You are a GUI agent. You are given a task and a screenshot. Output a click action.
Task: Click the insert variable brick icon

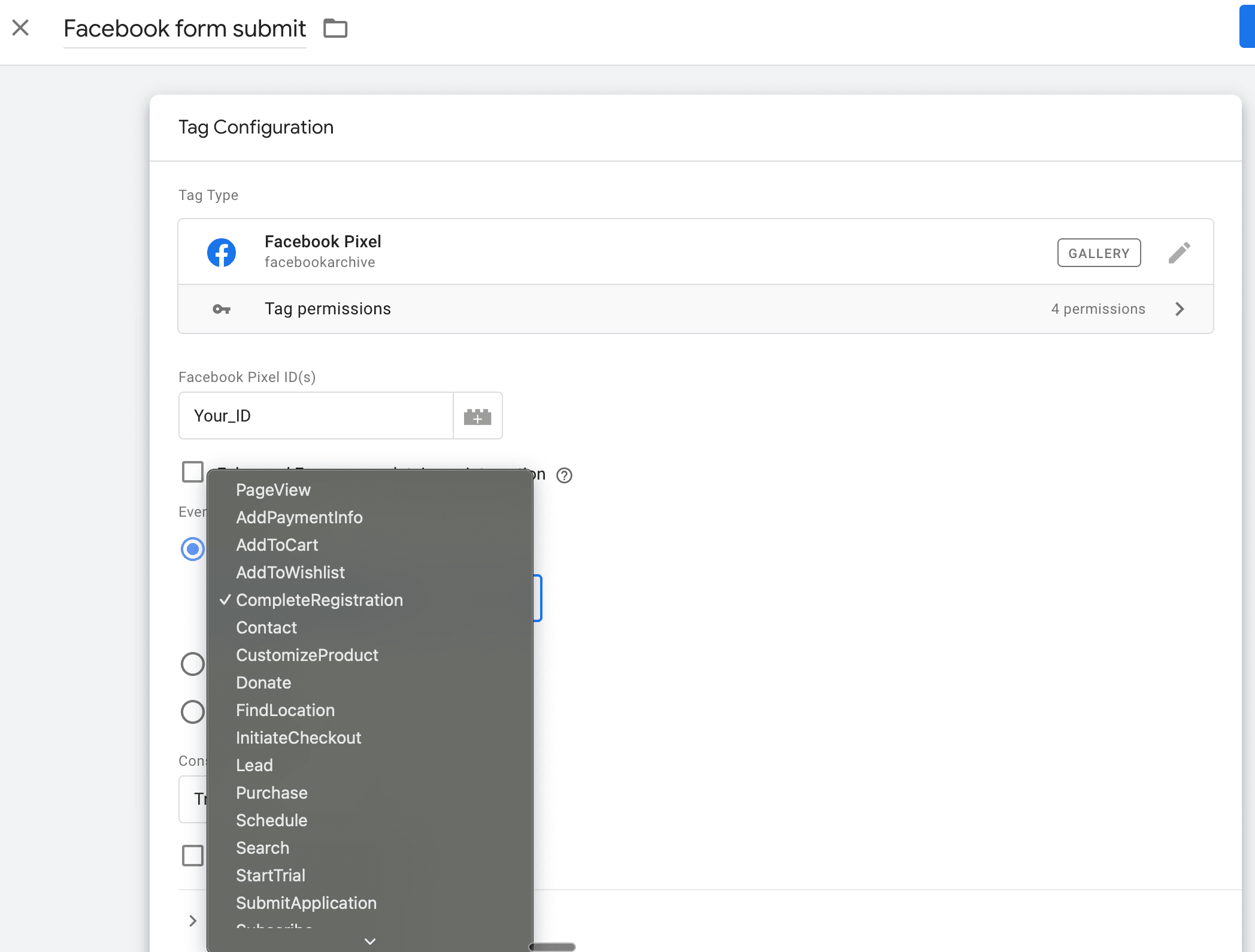[477, 416]
